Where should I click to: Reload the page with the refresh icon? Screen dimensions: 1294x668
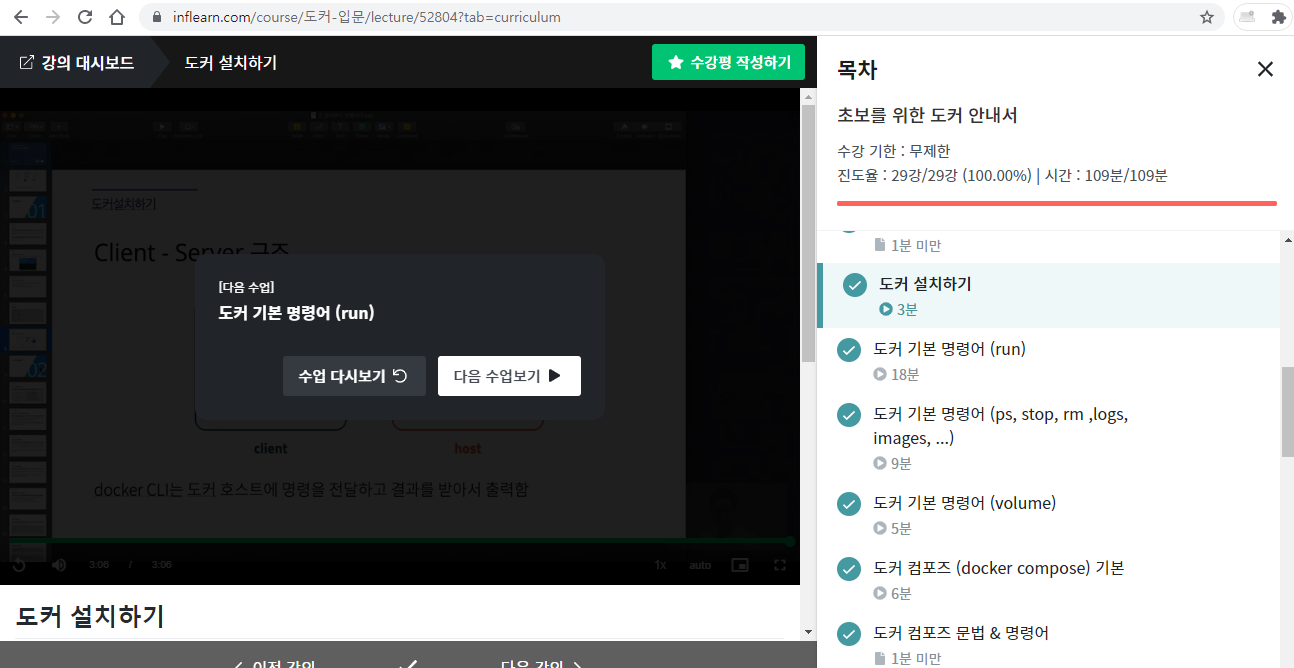point(85,17)
